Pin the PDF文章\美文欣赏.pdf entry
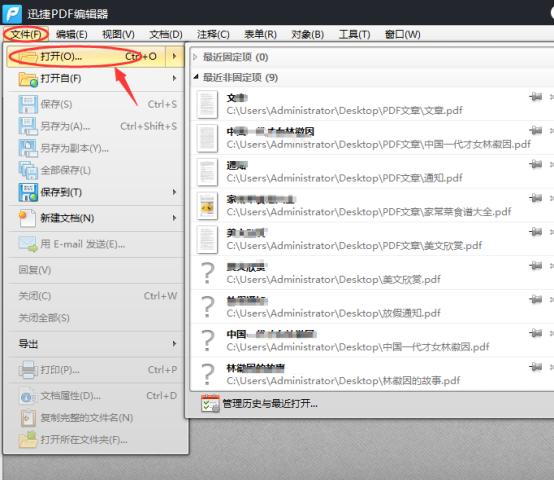 [x=536, y=231]
